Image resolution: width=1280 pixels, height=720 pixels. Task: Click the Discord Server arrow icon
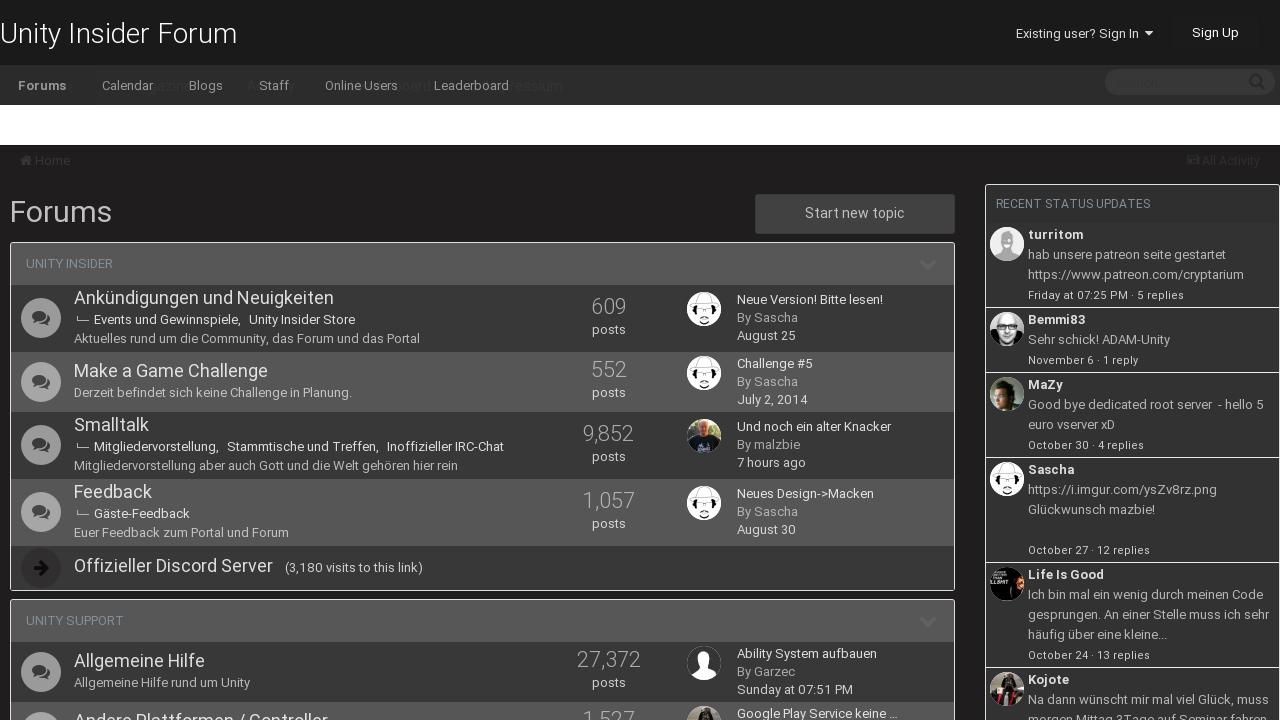[x=41, y=568]
